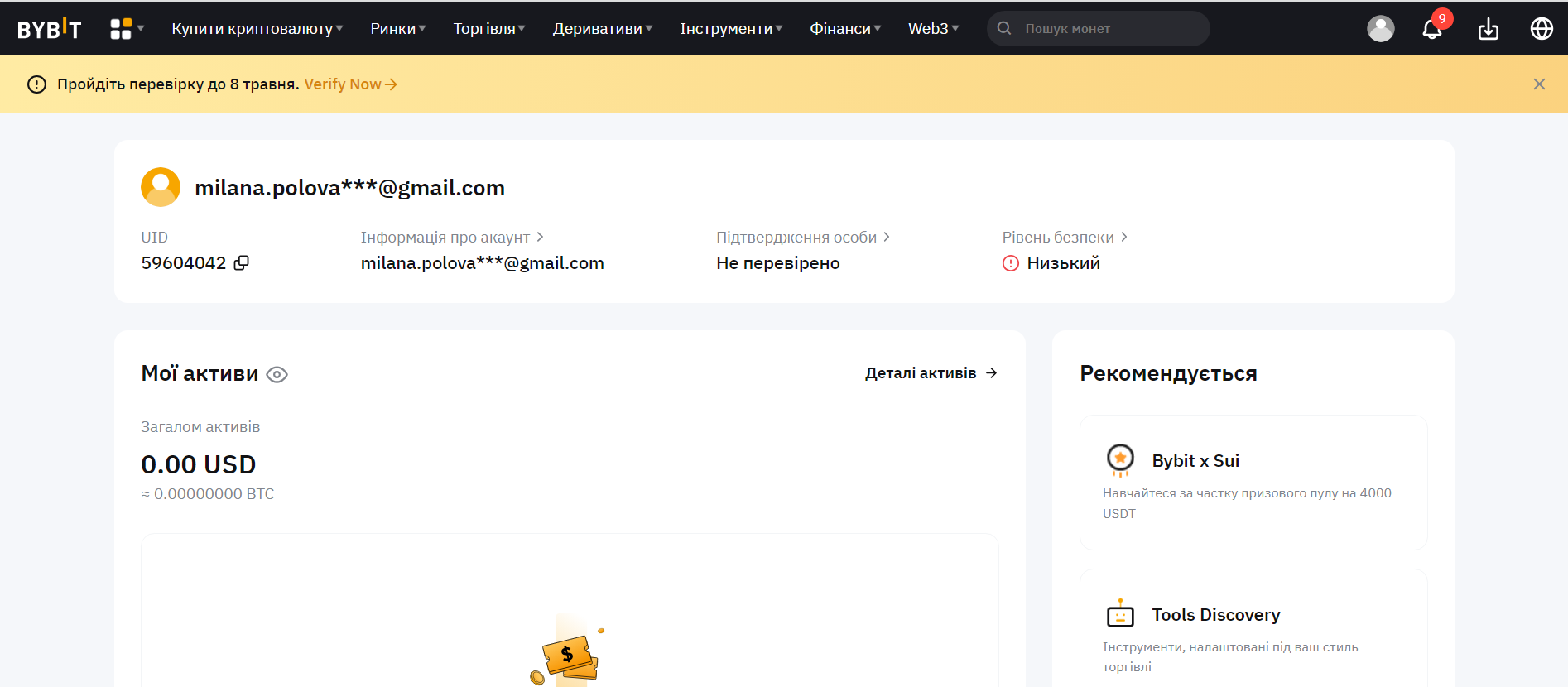Expand the Інструменти dropdown

(731, 29)
